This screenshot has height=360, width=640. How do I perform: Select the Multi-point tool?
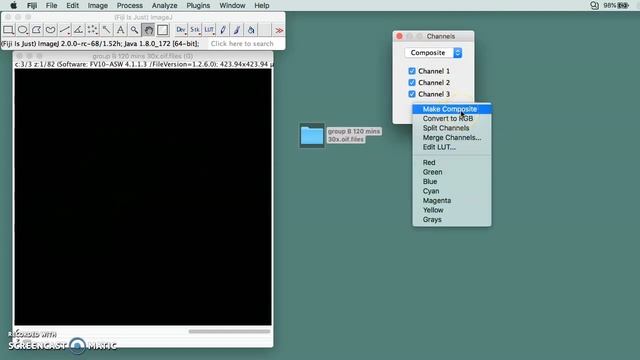click(92, 30)
